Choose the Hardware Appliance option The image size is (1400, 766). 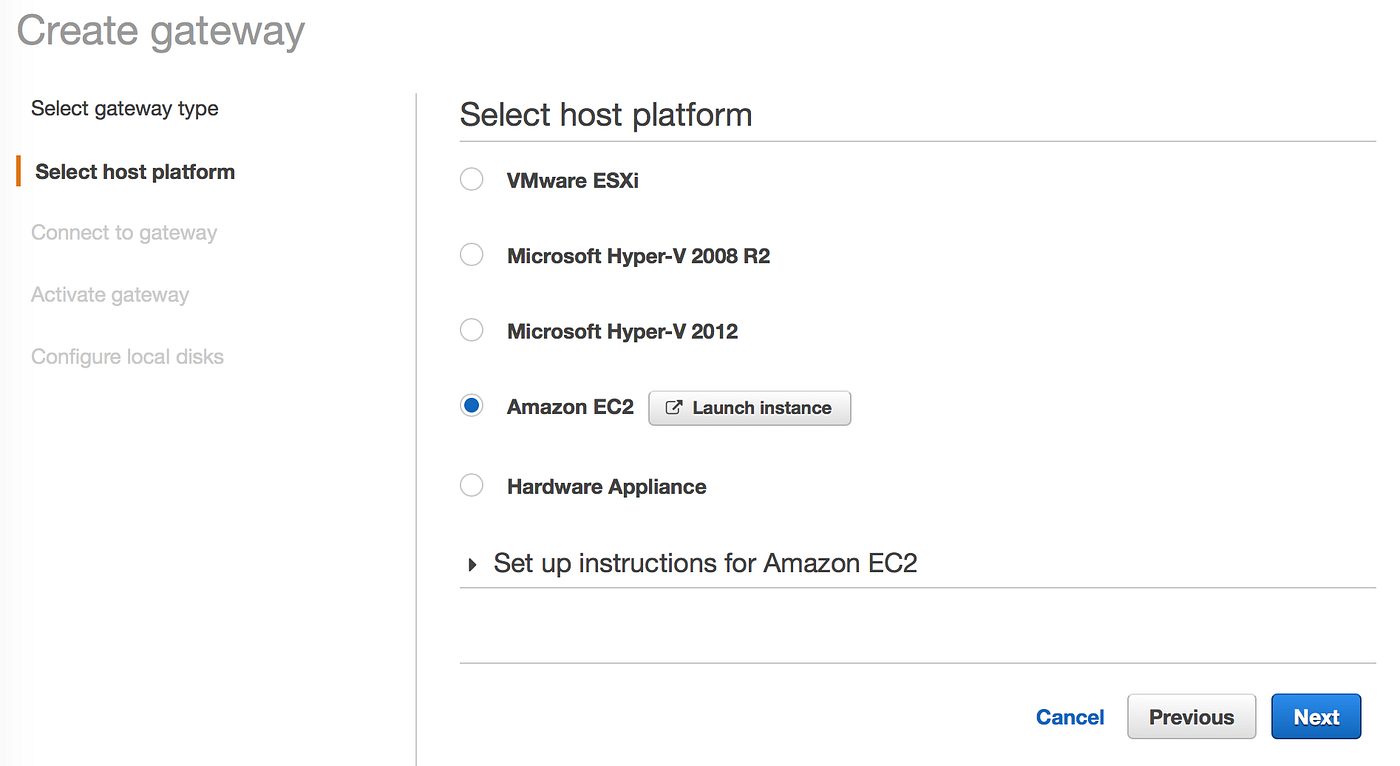click(471, 485)
